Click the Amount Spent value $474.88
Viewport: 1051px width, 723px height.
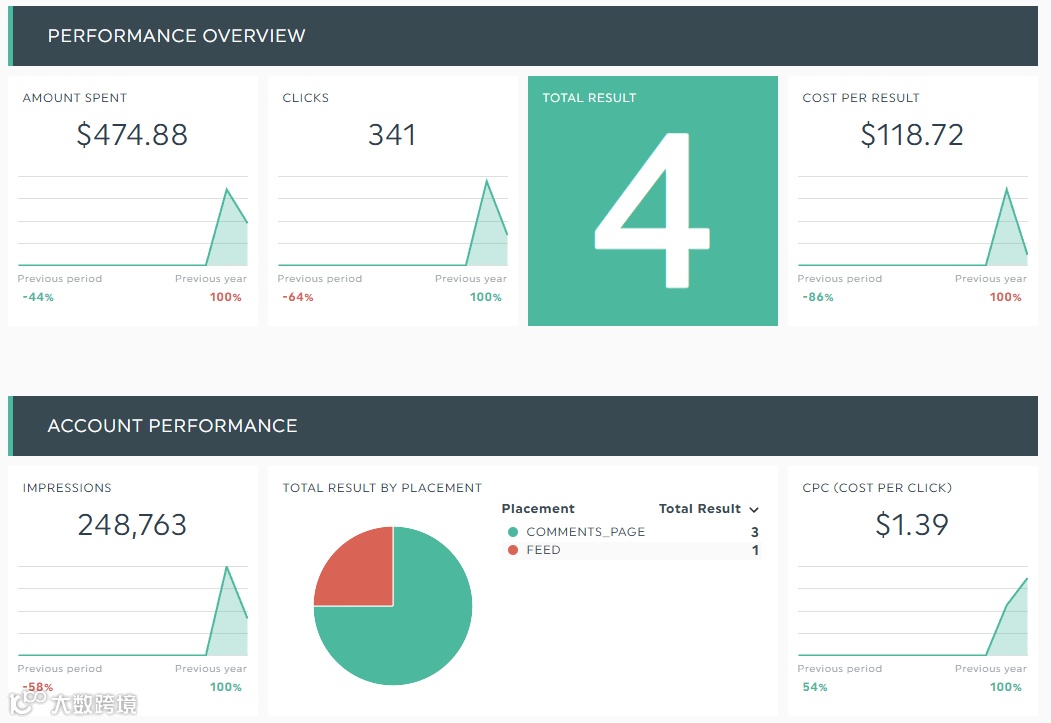132,135
